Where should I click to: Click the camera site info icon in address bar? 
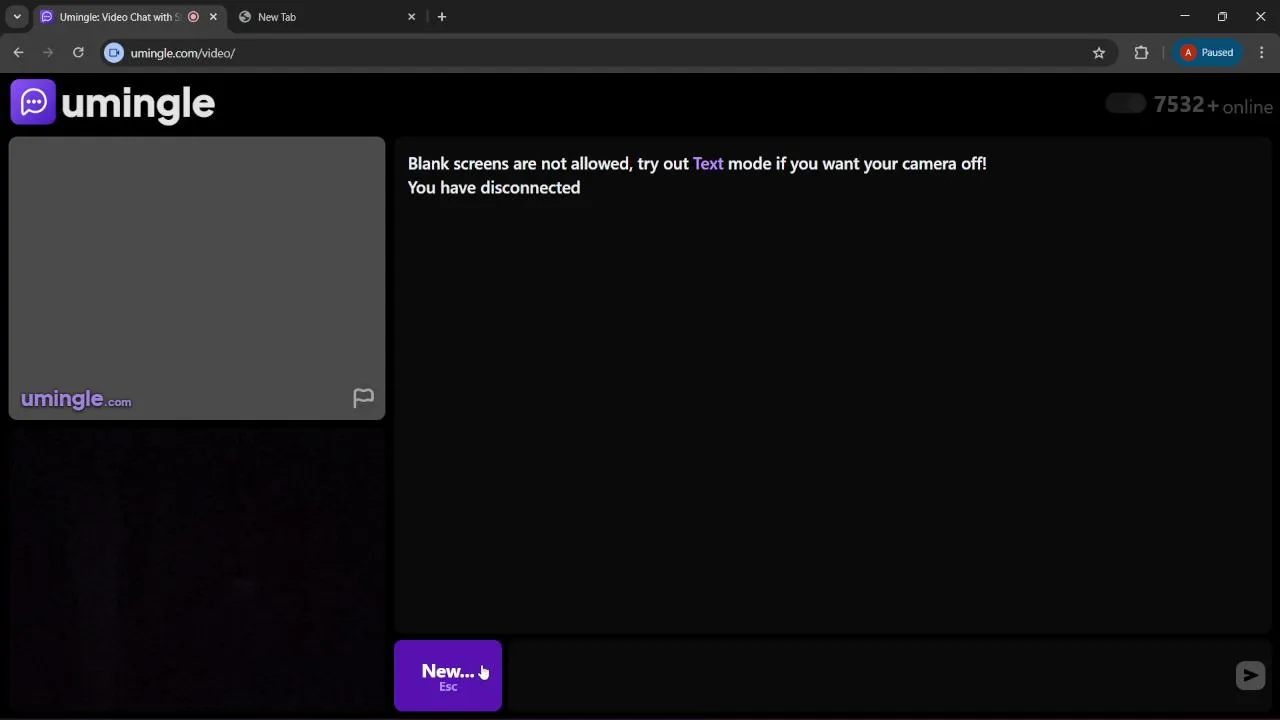pyautogui.click(x=114, y=53)
